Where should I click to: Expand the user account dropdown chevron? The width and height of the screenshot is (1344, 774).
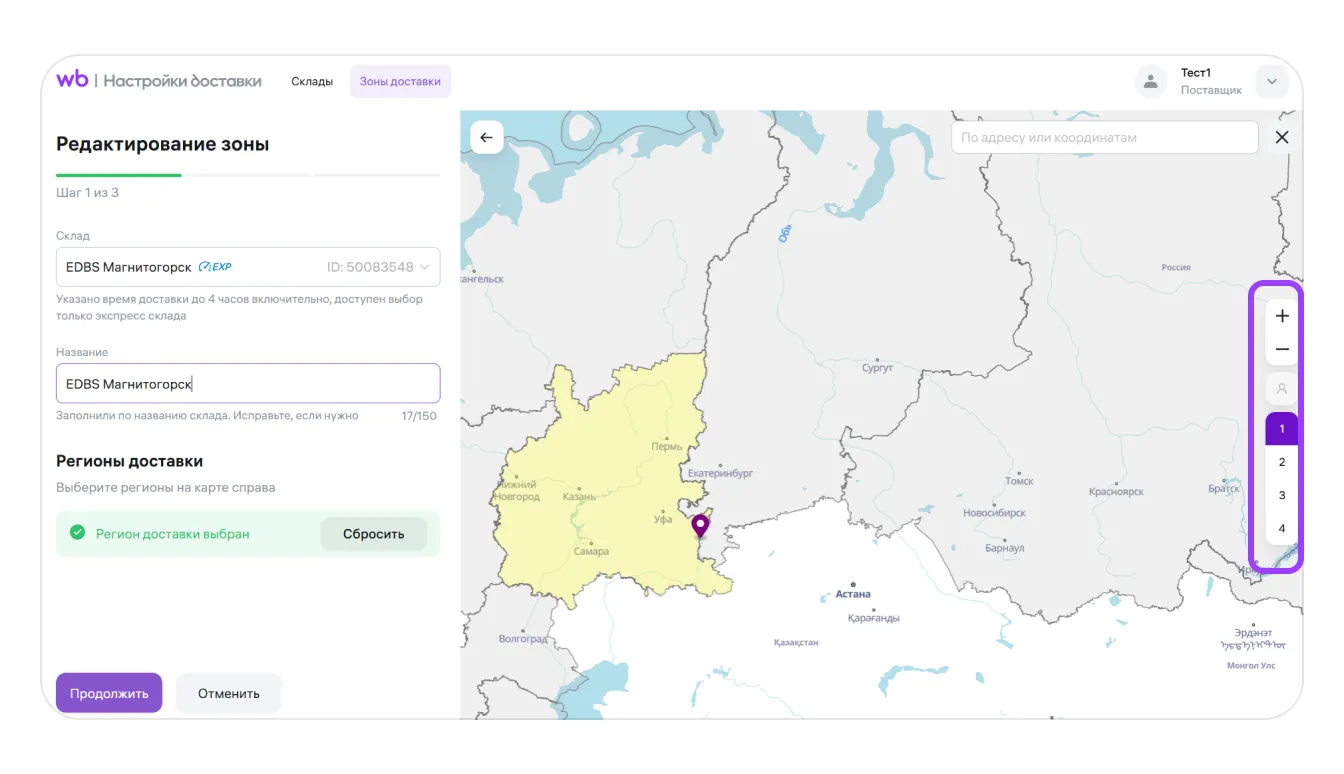tap(1272, 82)
